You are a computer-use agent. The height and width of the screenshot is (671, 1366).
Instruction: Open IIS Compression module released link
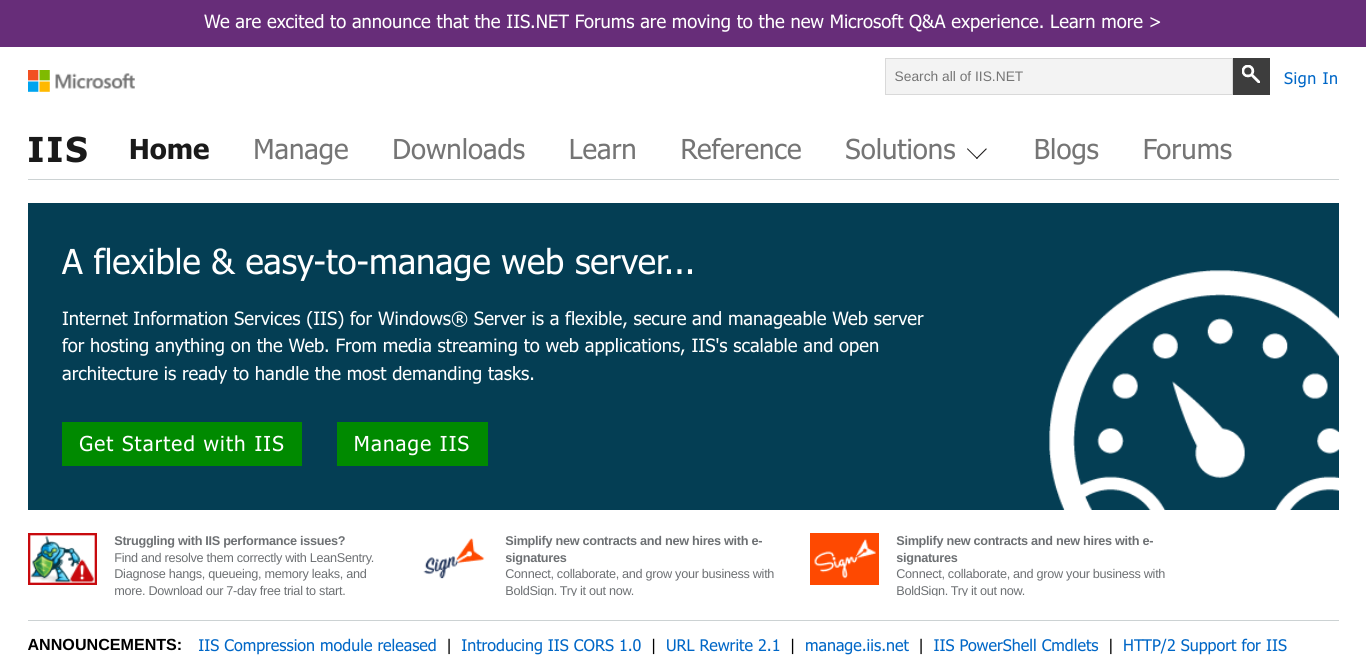coord(317,645)
